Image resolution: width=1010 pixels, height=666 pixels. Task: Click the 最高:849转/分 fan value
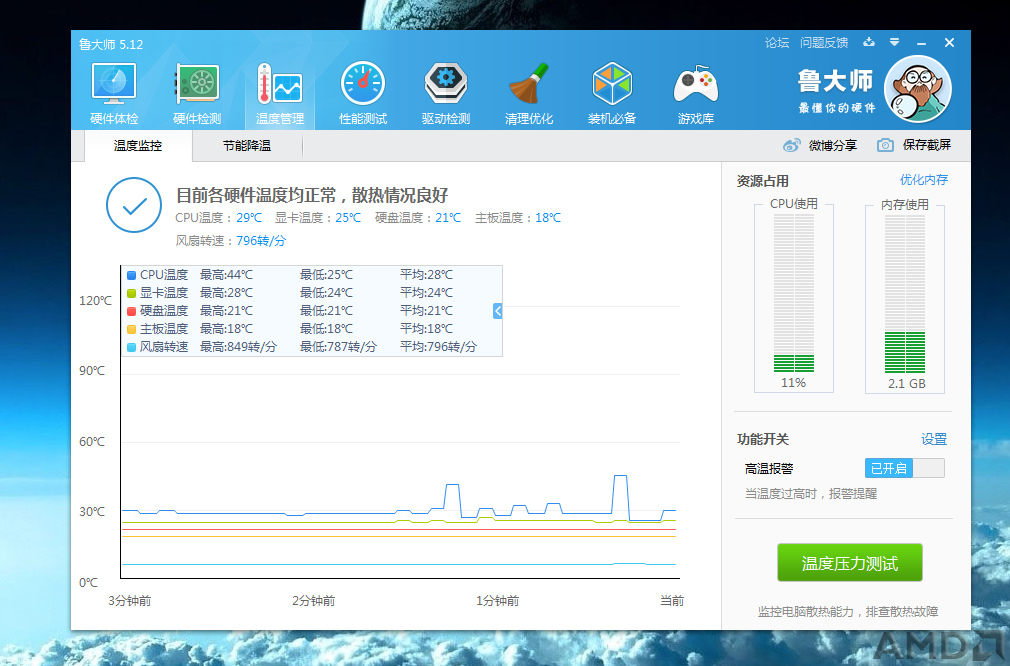[x=238, y=347]
